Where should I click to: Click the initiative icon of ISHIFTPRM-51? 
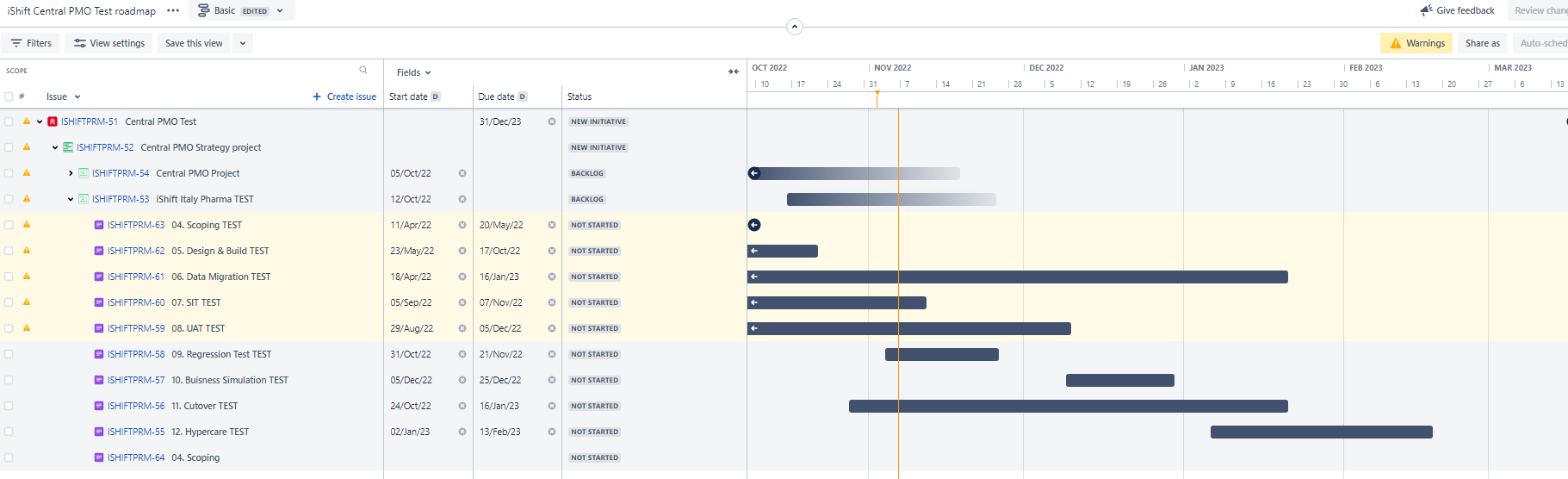tap(53, 121)
